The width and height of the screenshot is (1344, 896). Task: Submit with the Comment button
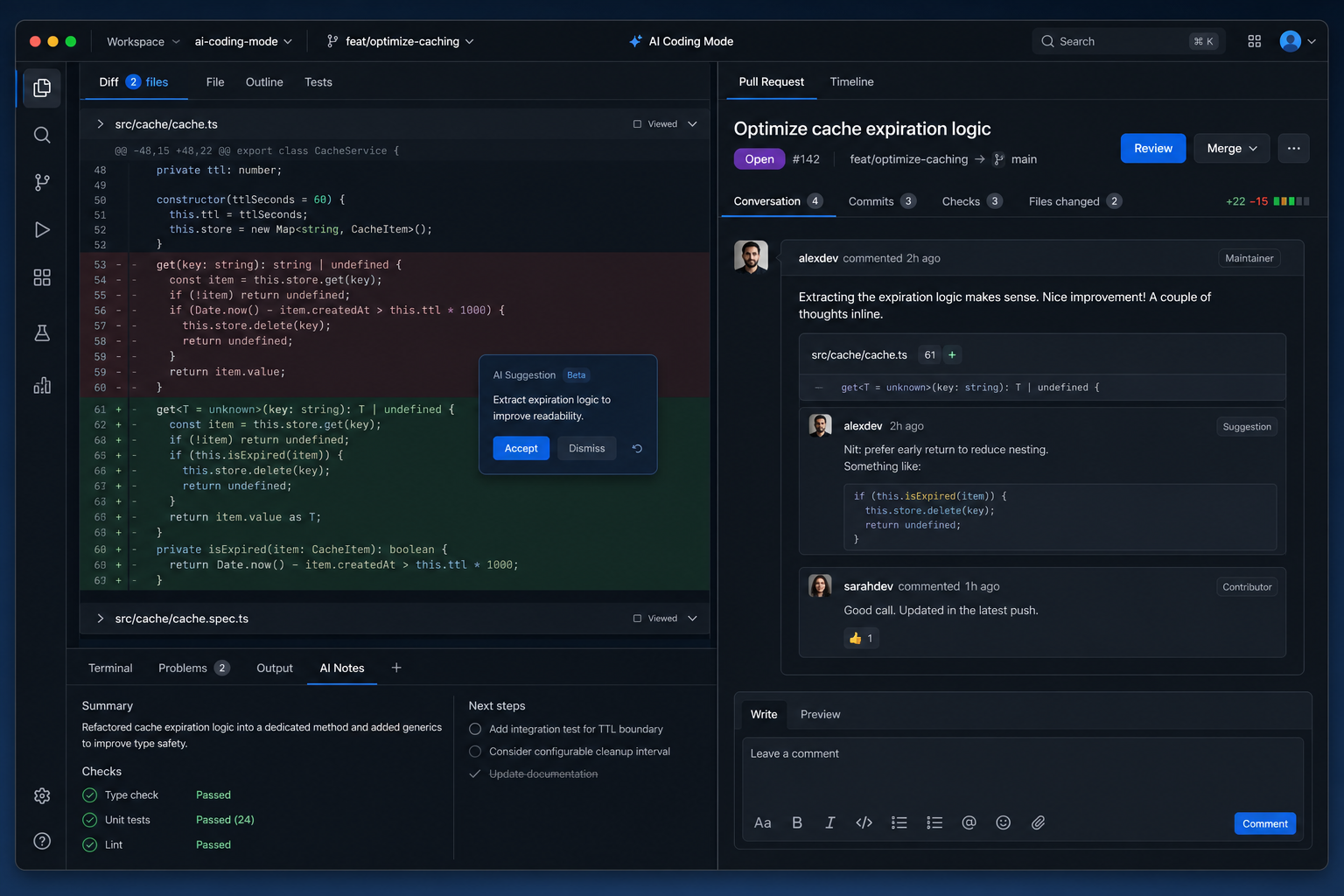[x=1265, y=823]
